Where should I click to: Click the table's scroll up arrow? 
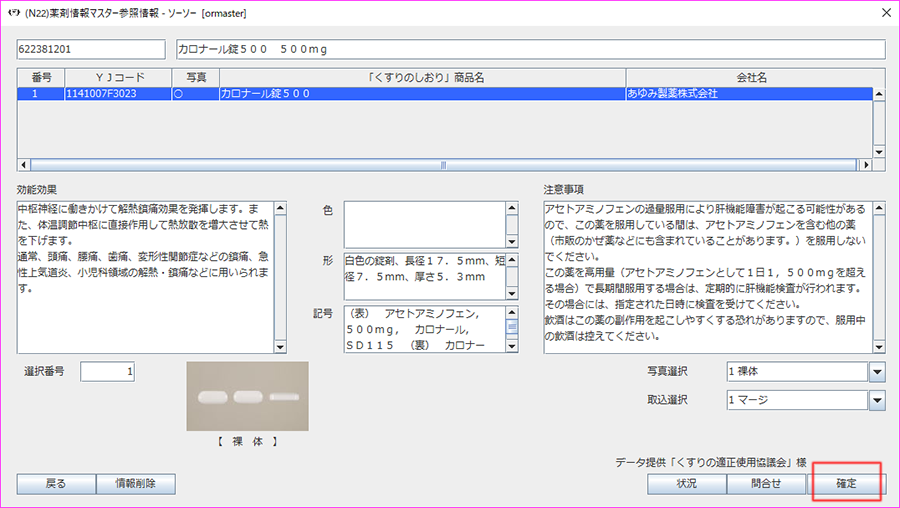pos(879,94)
